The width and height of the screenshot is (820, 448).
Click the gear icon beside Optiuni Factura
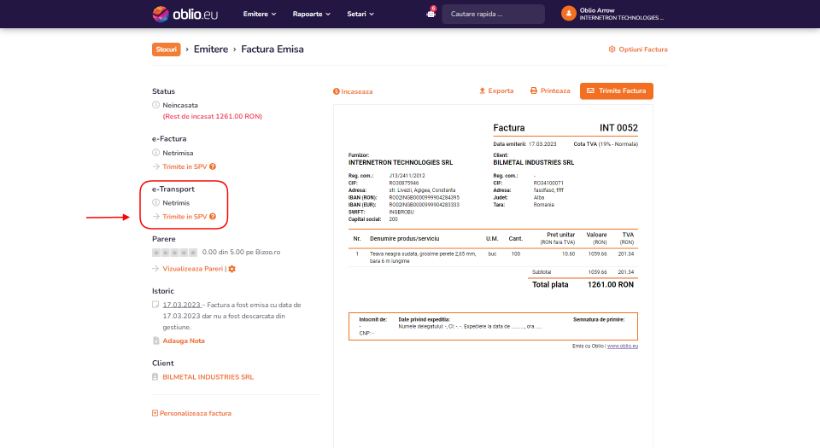pyautogui.click(x=612, y=49)
